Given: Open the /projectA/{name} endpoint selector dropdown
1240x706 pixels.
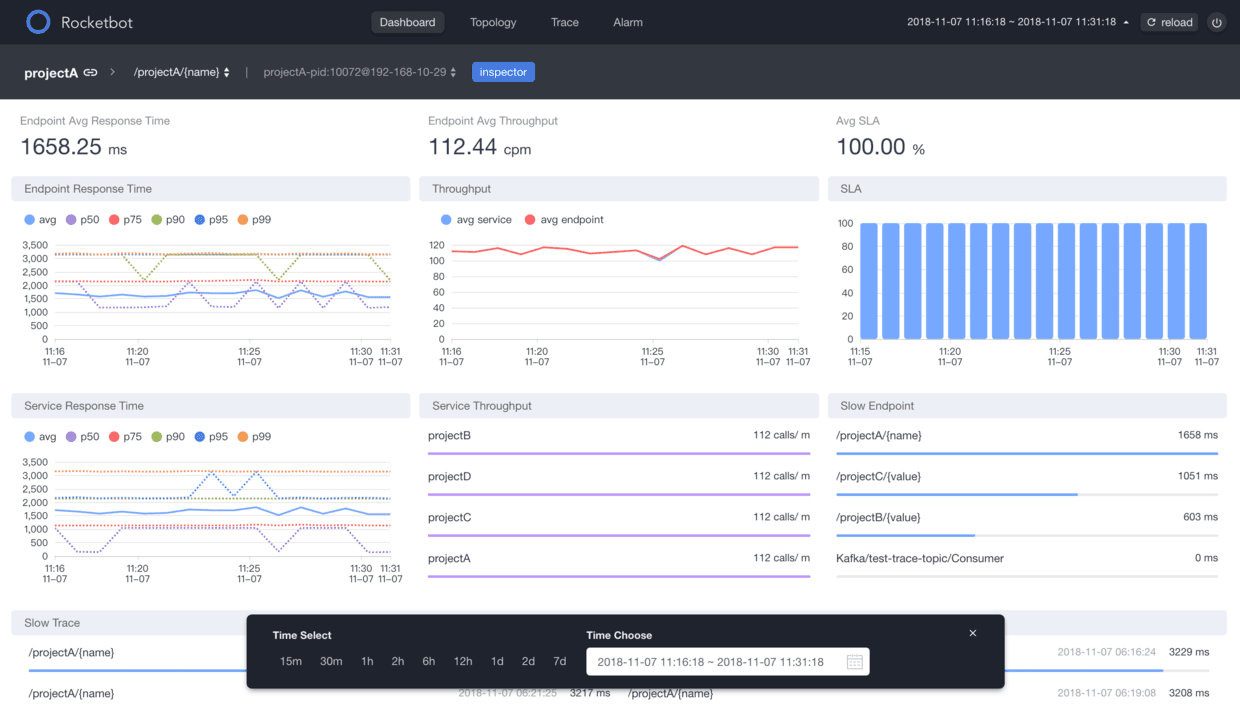Looking at the screenshot, I should [x=182, y=71].
